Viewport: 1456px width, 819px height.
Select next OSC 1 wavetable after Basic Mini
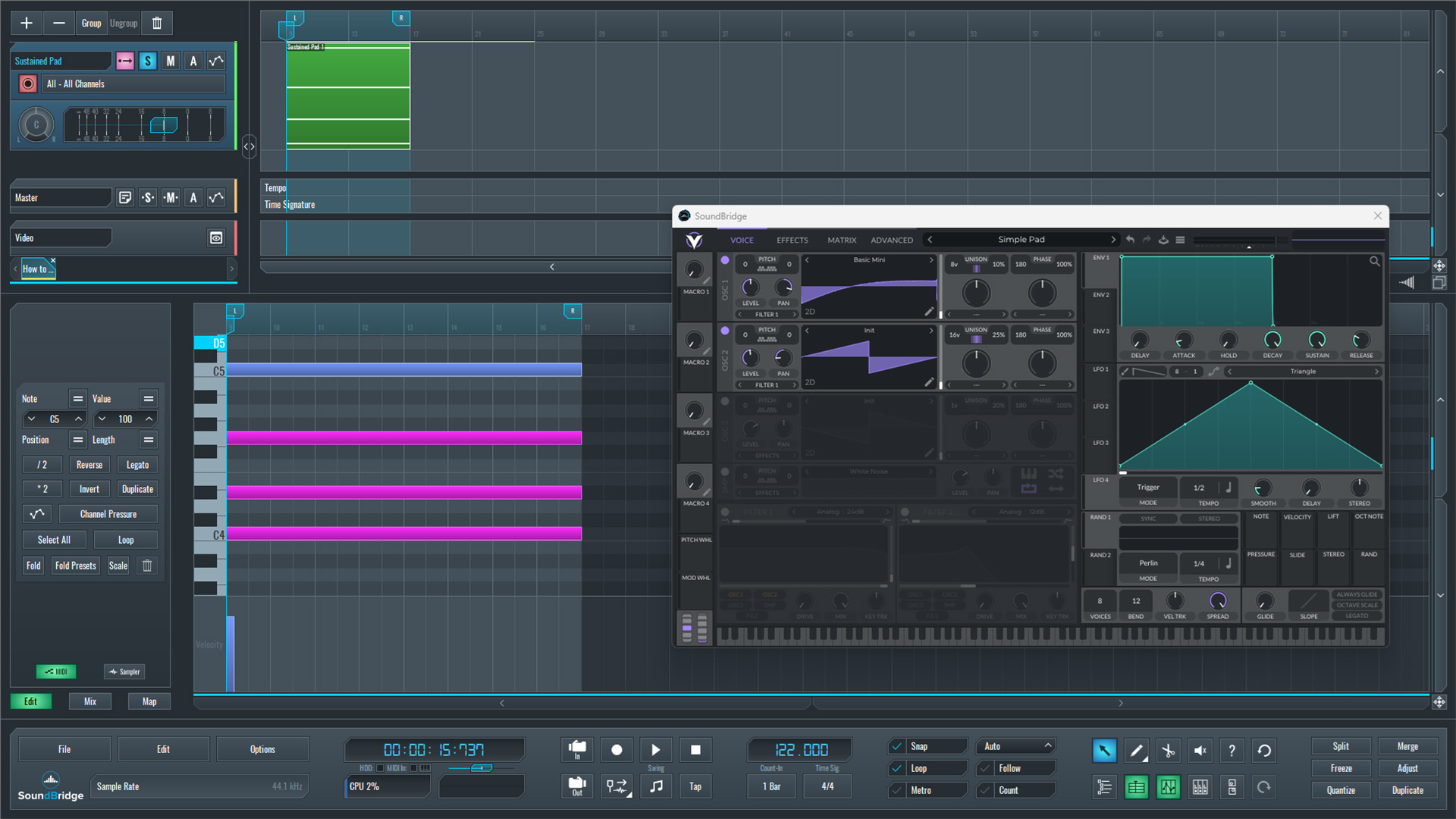[x=931, y=259]
